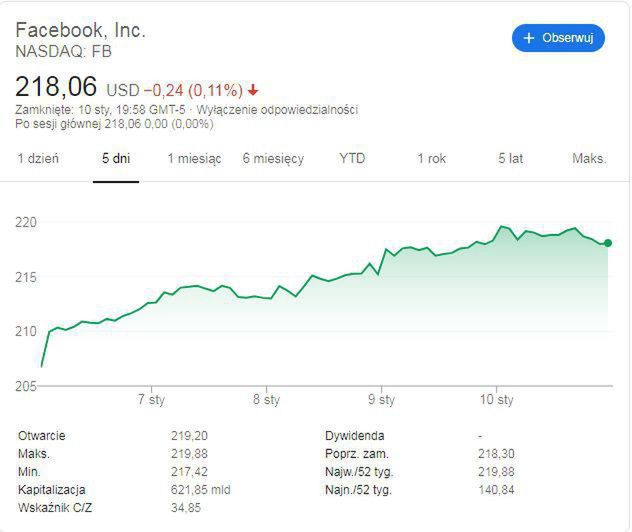Select the 1 dzień tab
This screenshot has height=532, width=632.
38,159
